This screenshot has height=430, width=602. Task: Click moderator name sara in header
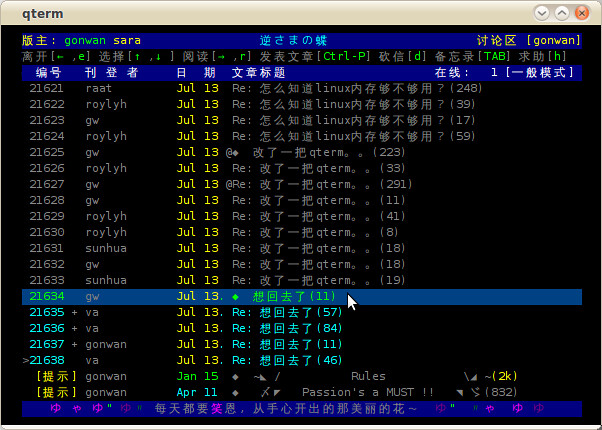127,40
